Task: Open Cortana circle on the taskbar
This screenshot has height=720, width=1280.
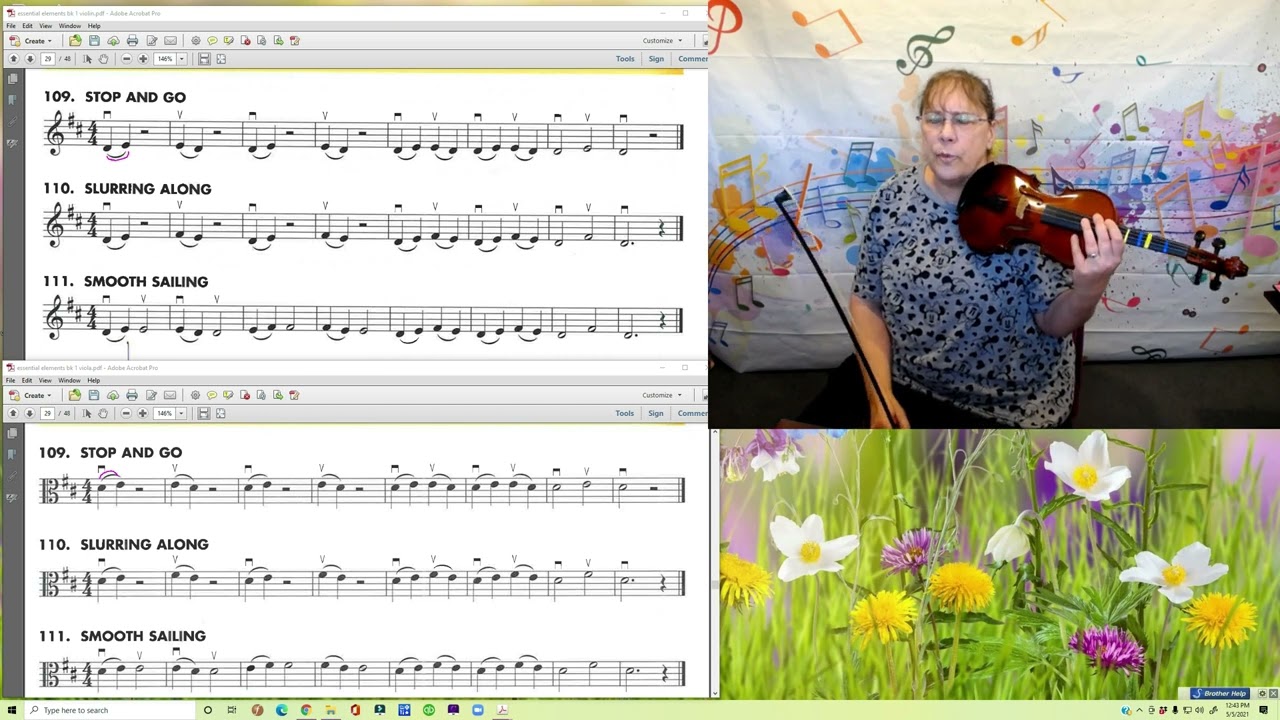Action: point(208,710)
